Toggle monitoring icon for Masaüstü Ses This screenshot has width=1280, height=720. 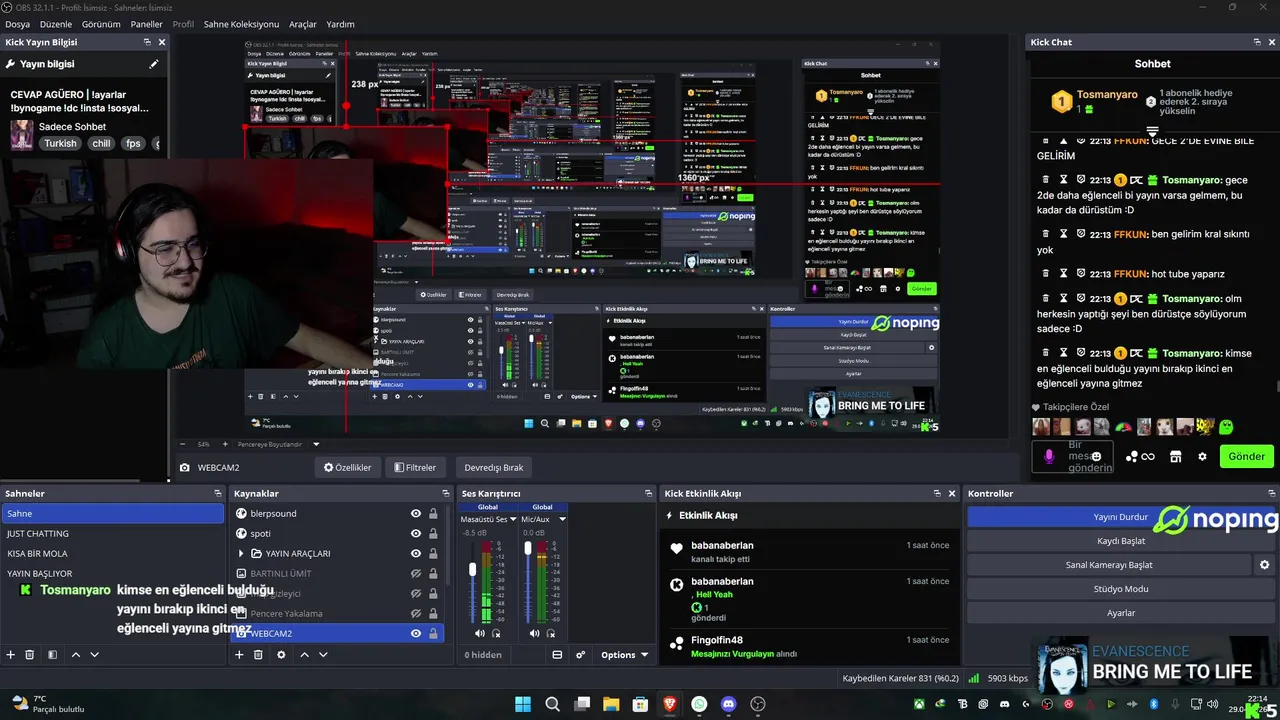496,633
